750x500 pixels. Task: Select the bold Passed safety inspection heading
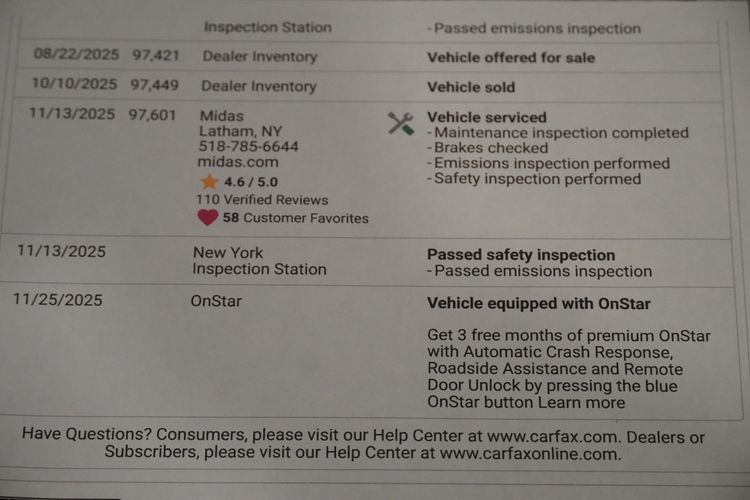coord(521,255)
